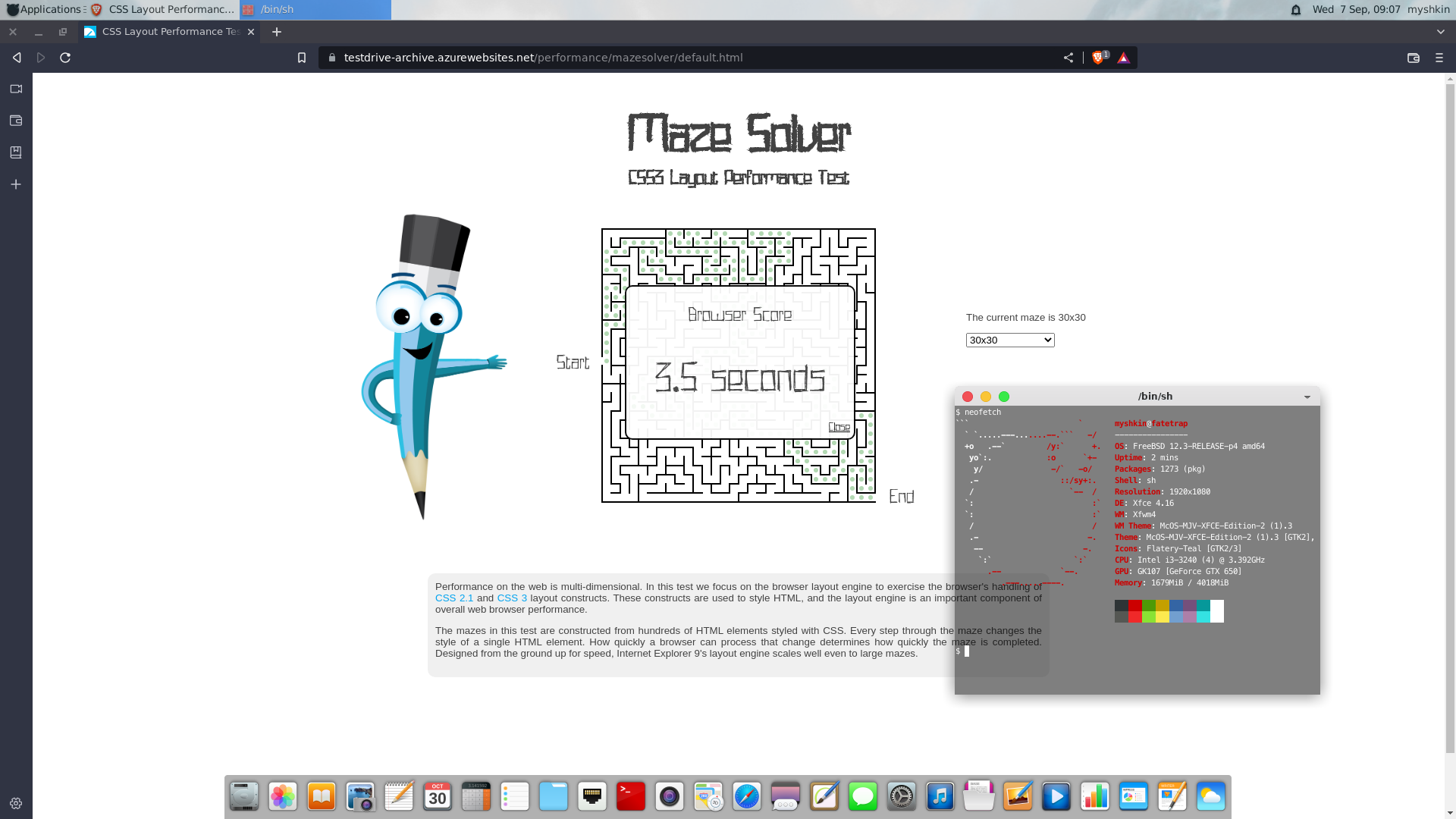Bookmark this page with the bookmark icon
Viewport: 1456px width, 819px height.
pos(301,58)
